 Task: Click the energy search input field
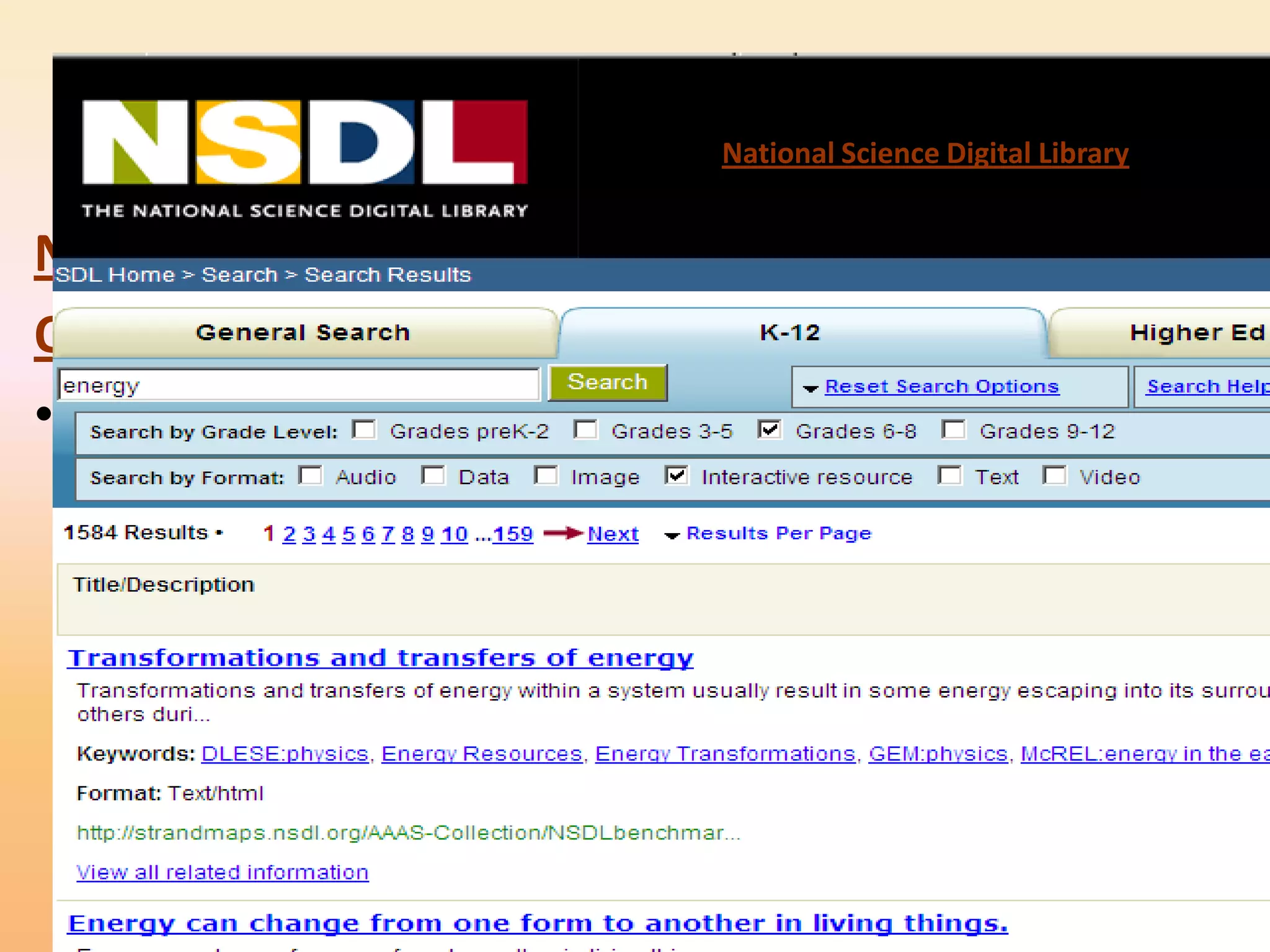coord(299,385)
